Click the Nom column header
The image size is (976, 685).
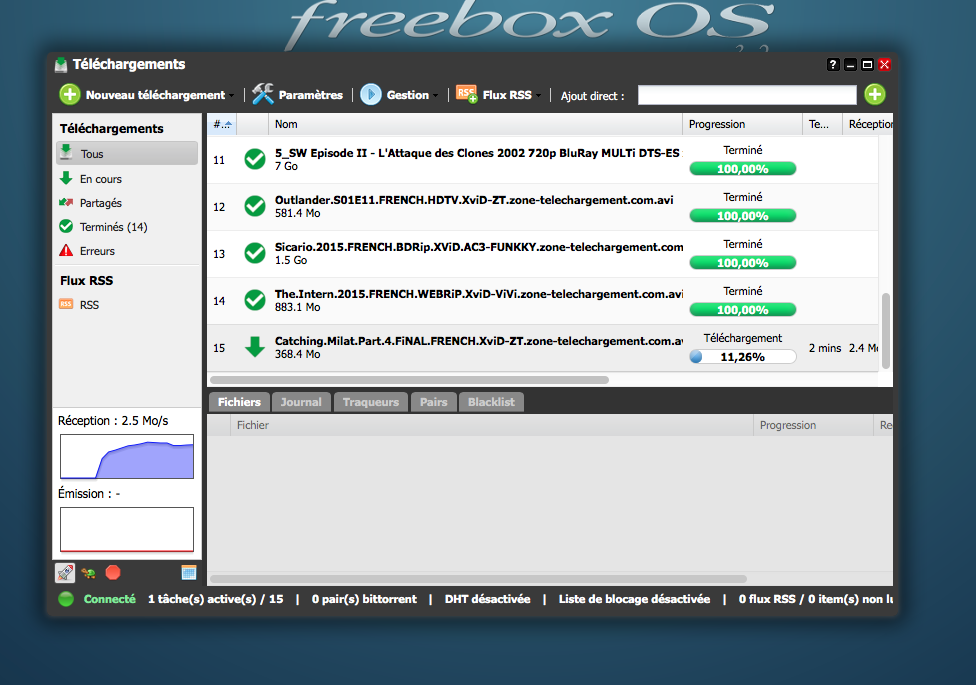click(x=476, y=124)
